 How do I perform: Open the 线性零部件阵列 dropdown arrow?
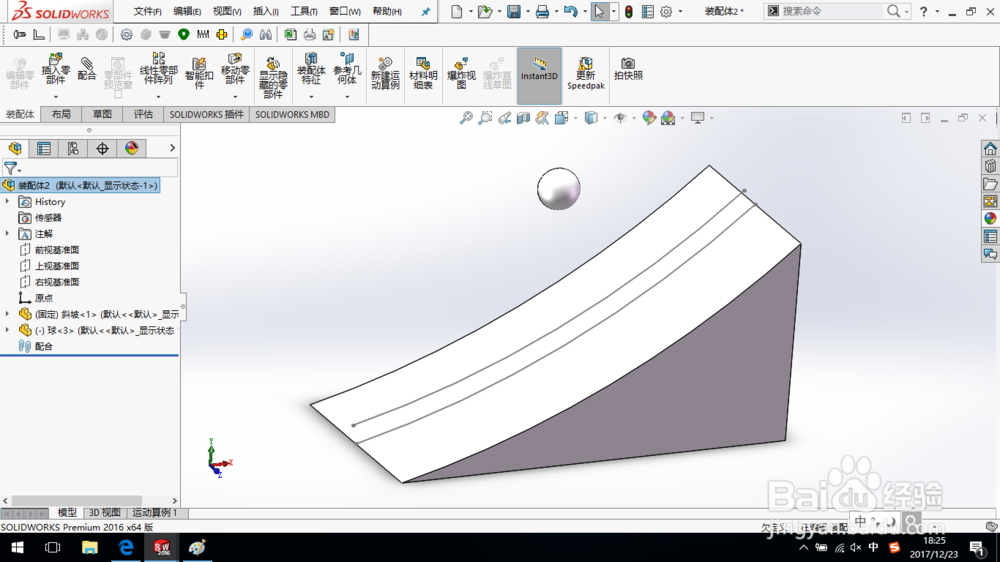coord(158,96)
